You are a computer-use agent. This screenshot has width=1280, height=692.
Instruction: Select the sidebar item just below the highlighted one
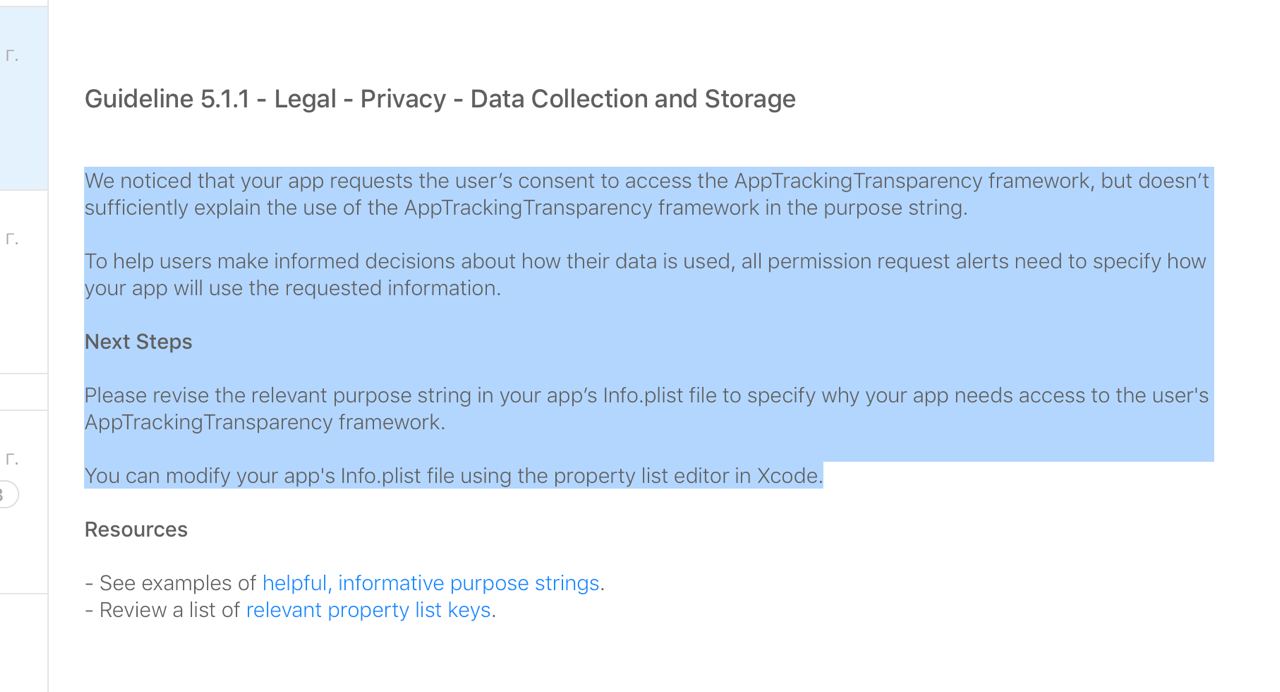[x=23, y=282]
